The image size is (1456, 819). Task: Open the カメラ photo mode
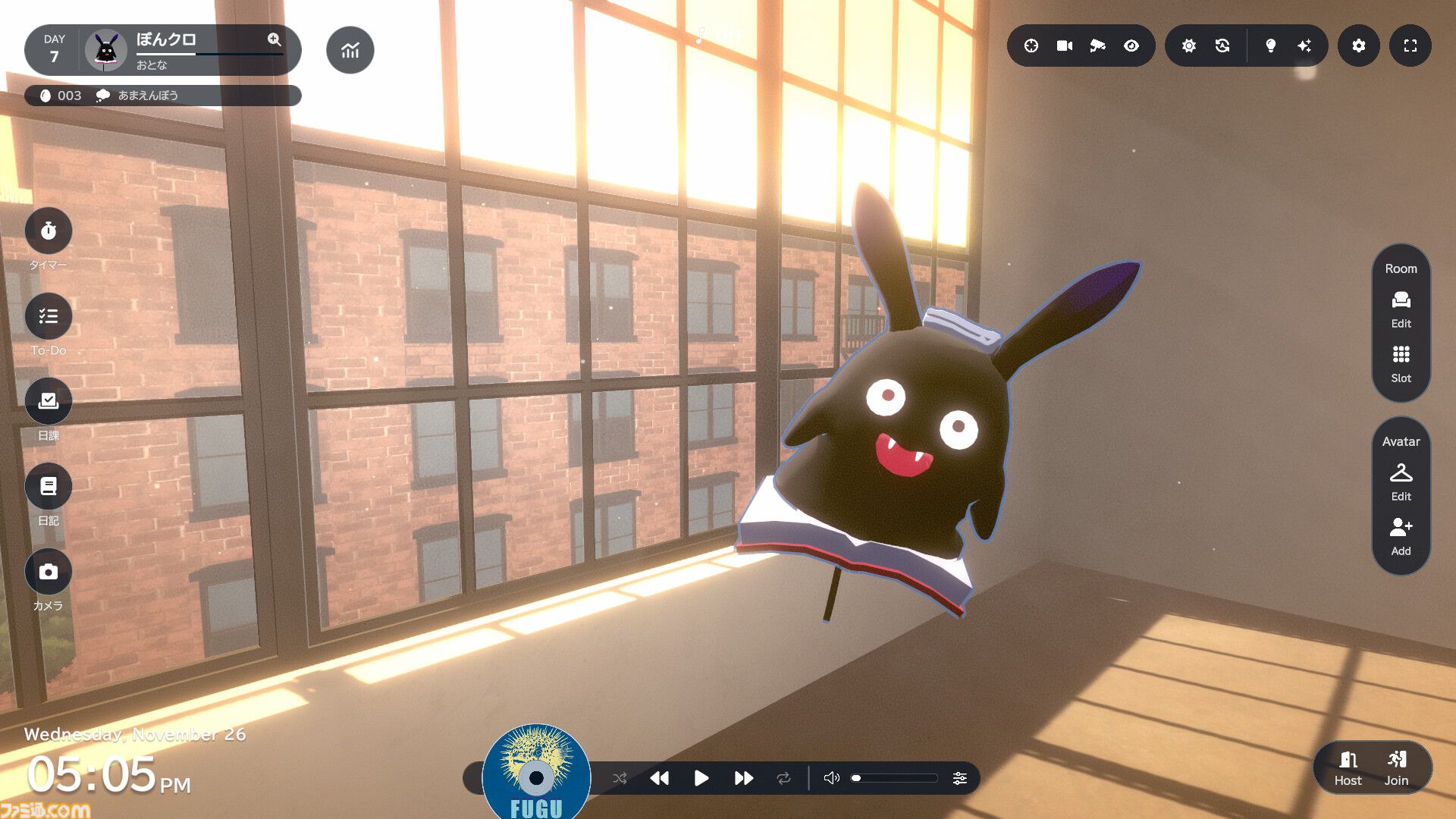49,571
